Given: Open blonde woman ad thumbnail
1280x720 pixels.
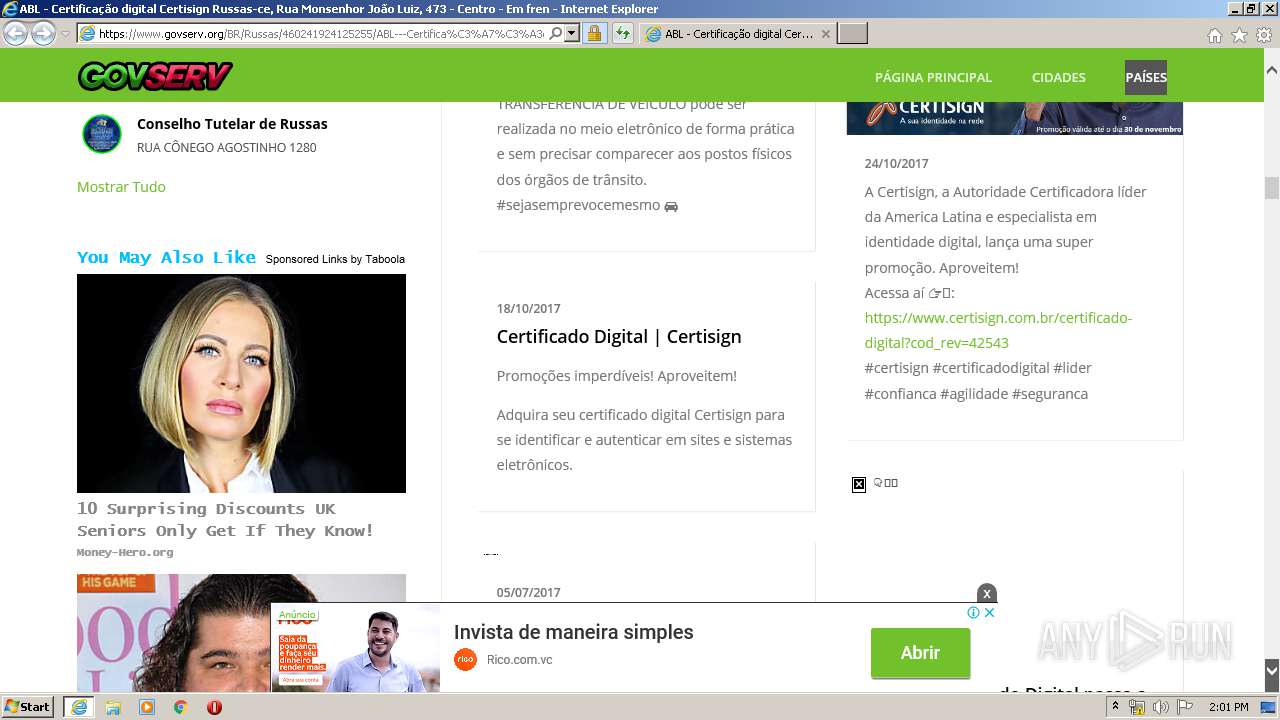Looking at the screenshot, I should click(x=241, y=383).
